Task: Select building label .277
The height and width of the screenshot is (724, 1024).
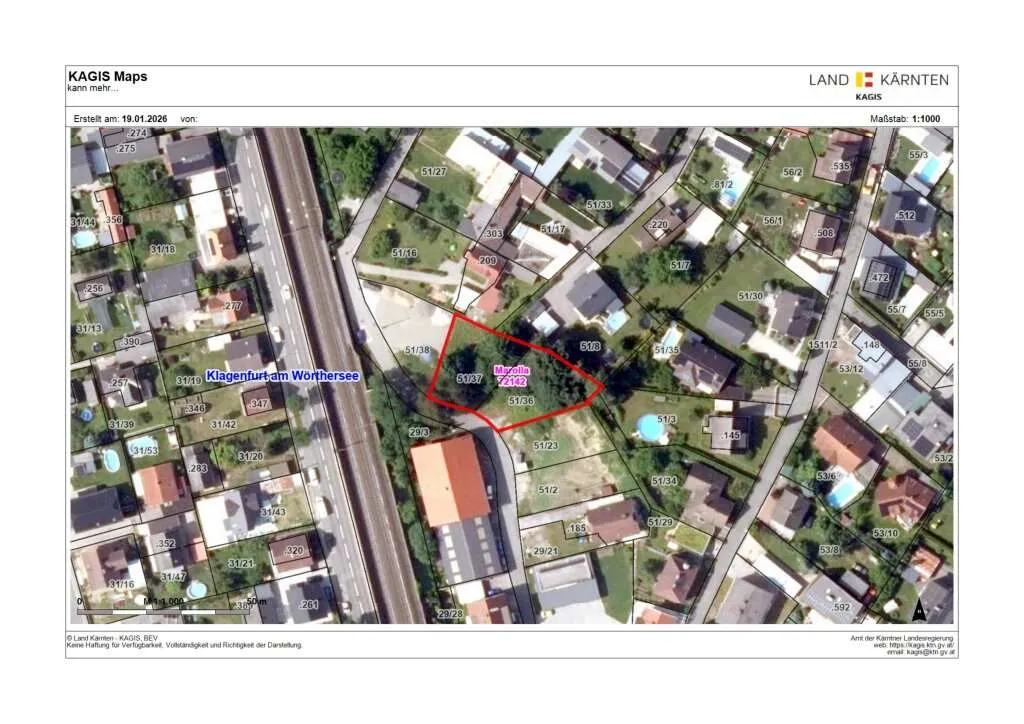Action: pos(232,306)
